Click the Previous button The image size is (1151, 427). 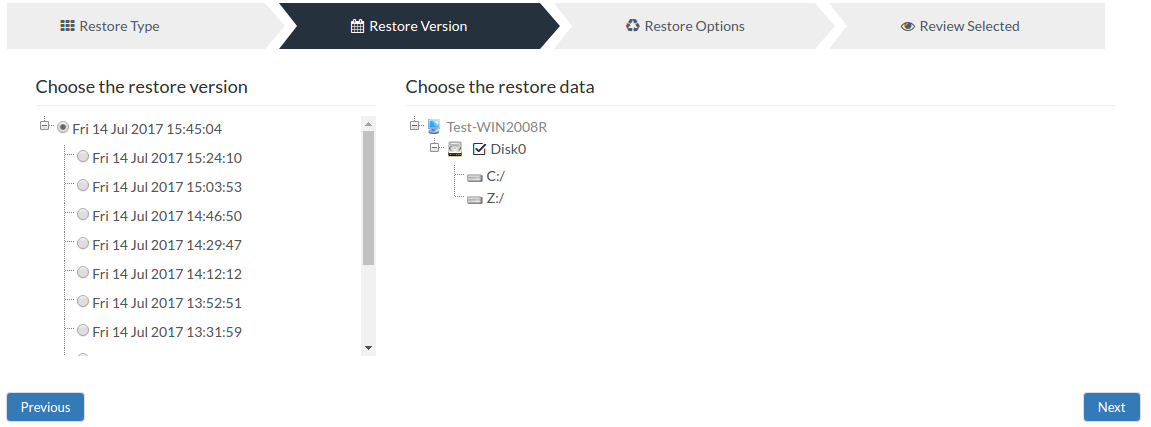[x=46, y=407]
